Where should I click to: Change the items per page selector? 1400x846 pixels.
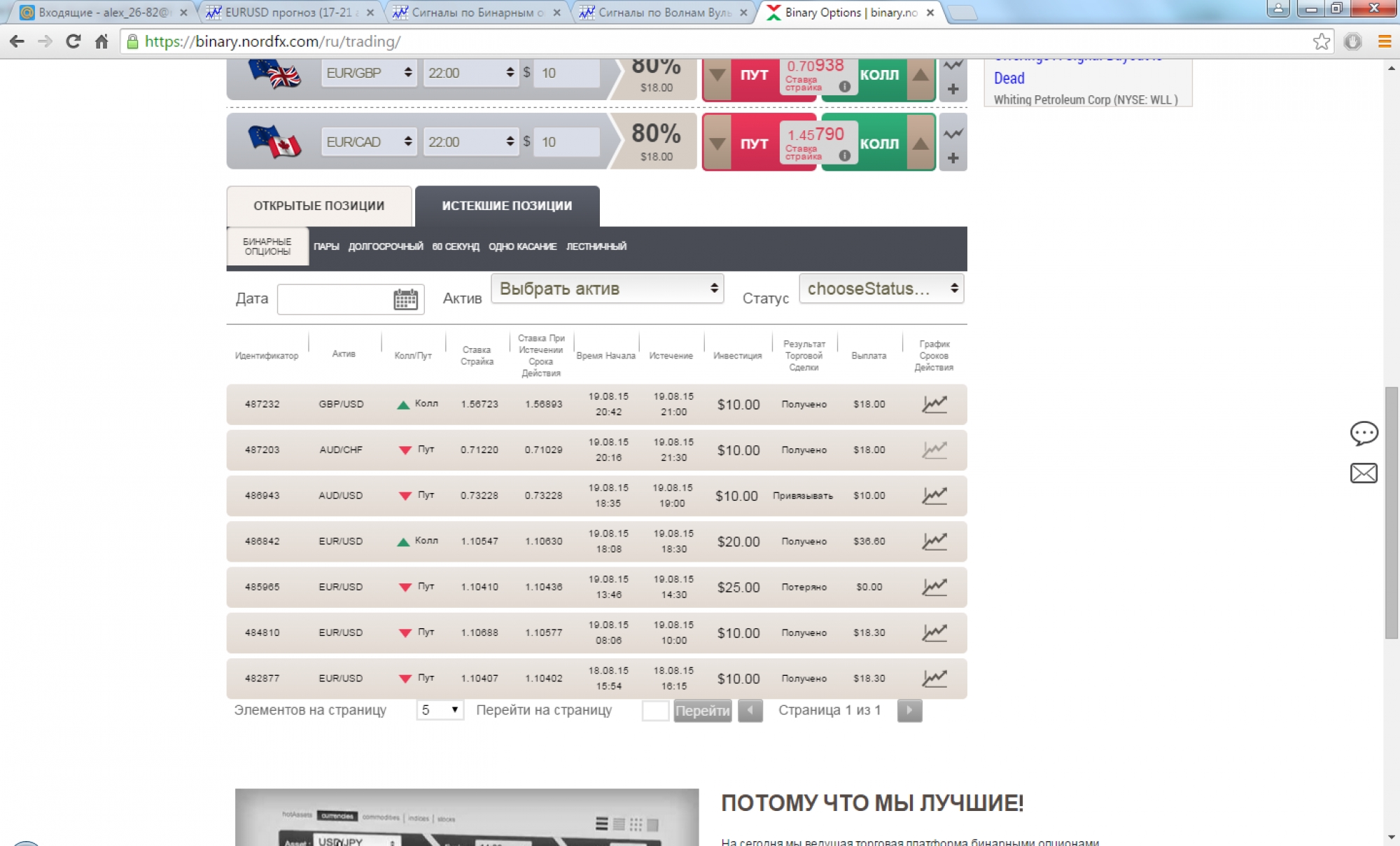(440, 710)
